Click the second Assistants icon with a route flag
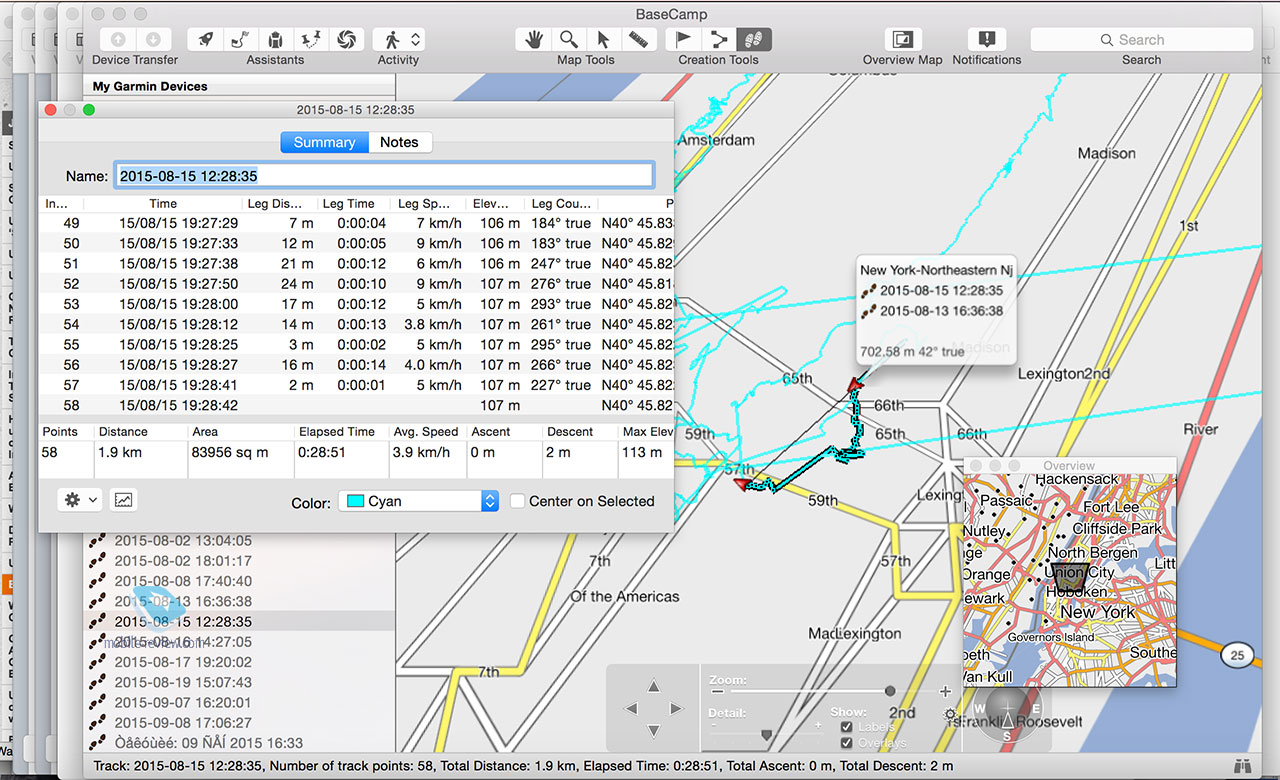Viewport: 1280px width, 780px height. tap(240, 39)
